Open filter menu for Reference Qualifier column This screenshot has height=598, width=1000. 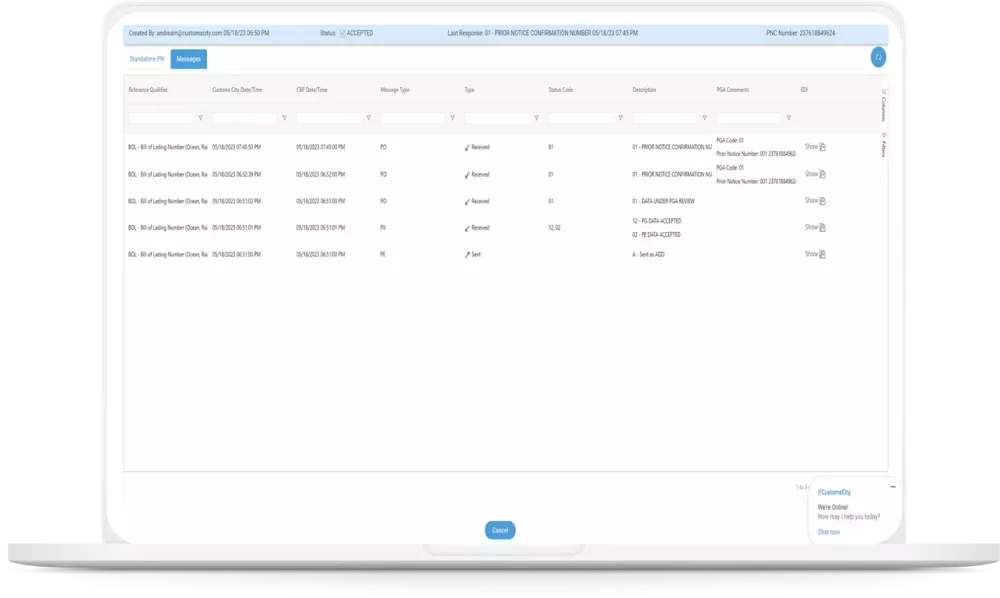[200, 118]
